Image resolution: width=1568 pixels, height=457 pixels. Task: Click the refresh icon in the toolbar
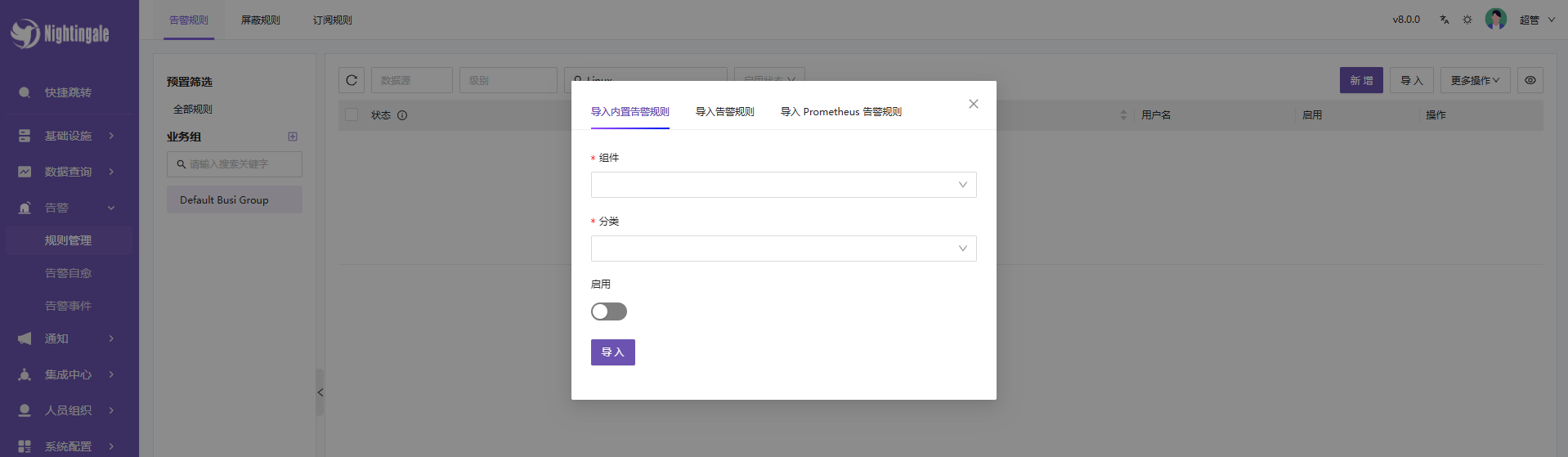click(x=352, y=80)
